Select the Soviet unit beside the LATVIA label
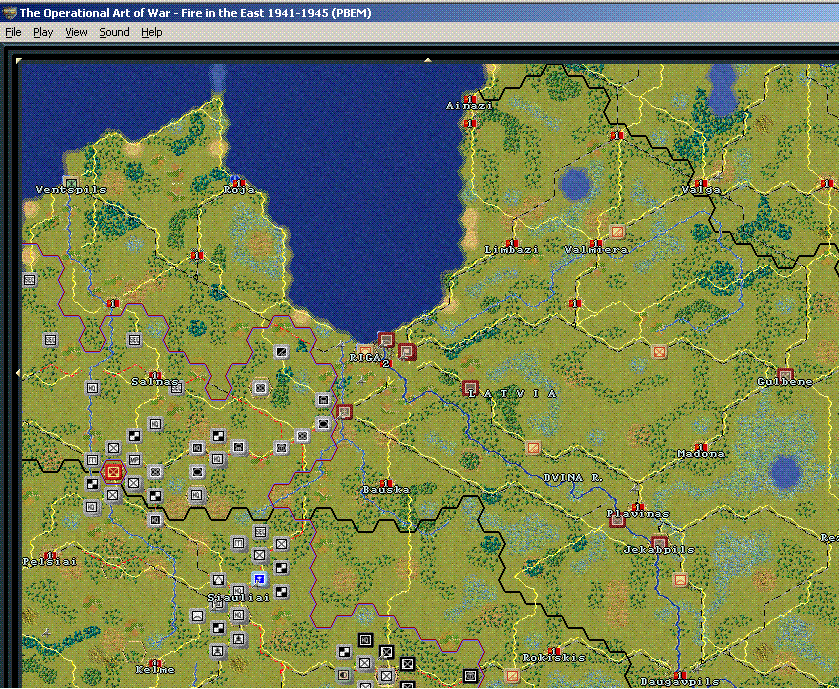Screen dimensions: 840x689 [x=470, y=387]
